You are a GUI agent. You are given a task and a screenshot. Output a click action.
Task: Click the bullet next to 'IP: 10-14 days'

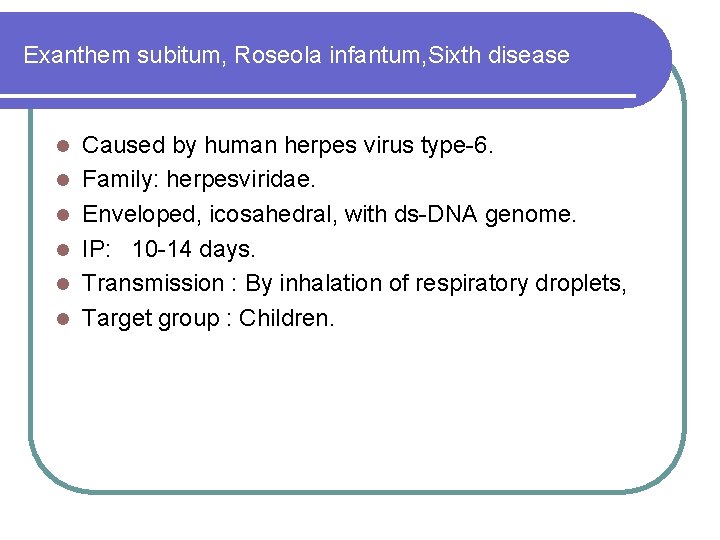tap(63, 250)
